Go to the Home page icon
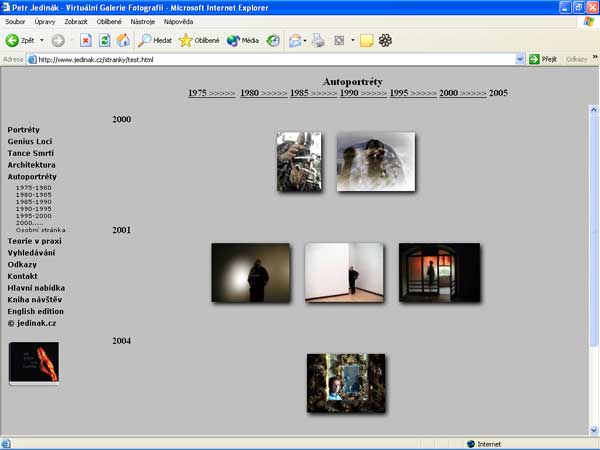The image size is (600, 450). pyautogui.click(x=123, y=41)
